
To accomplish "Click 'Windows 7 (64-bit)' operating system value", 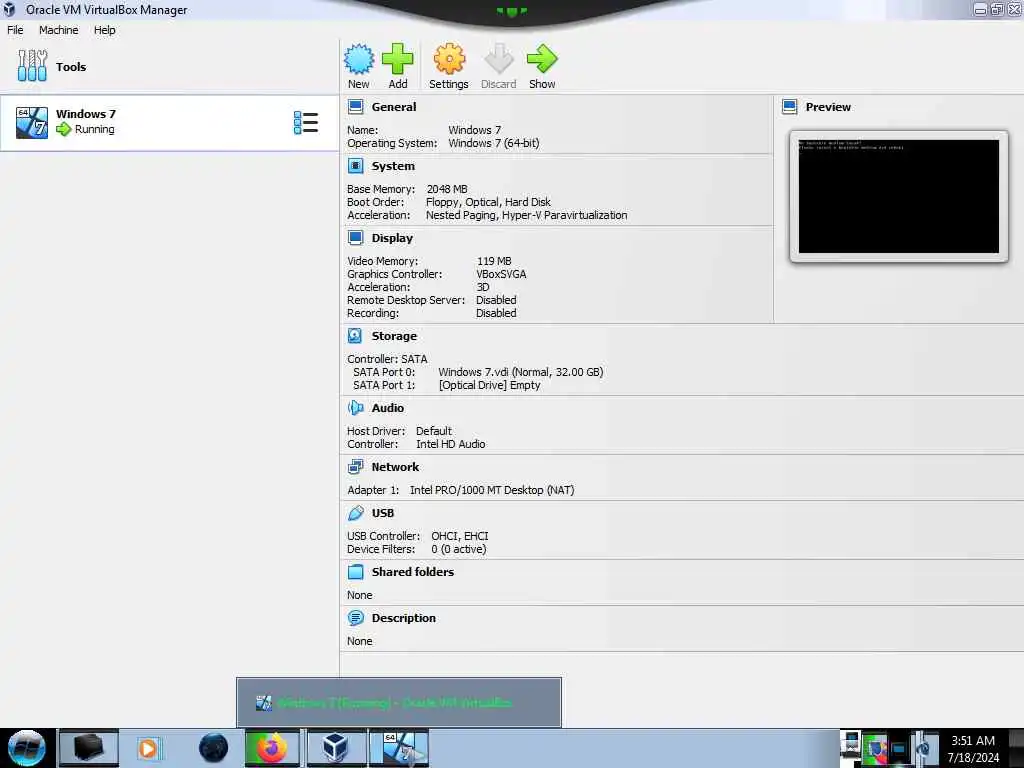I will [x=494, y=143].
